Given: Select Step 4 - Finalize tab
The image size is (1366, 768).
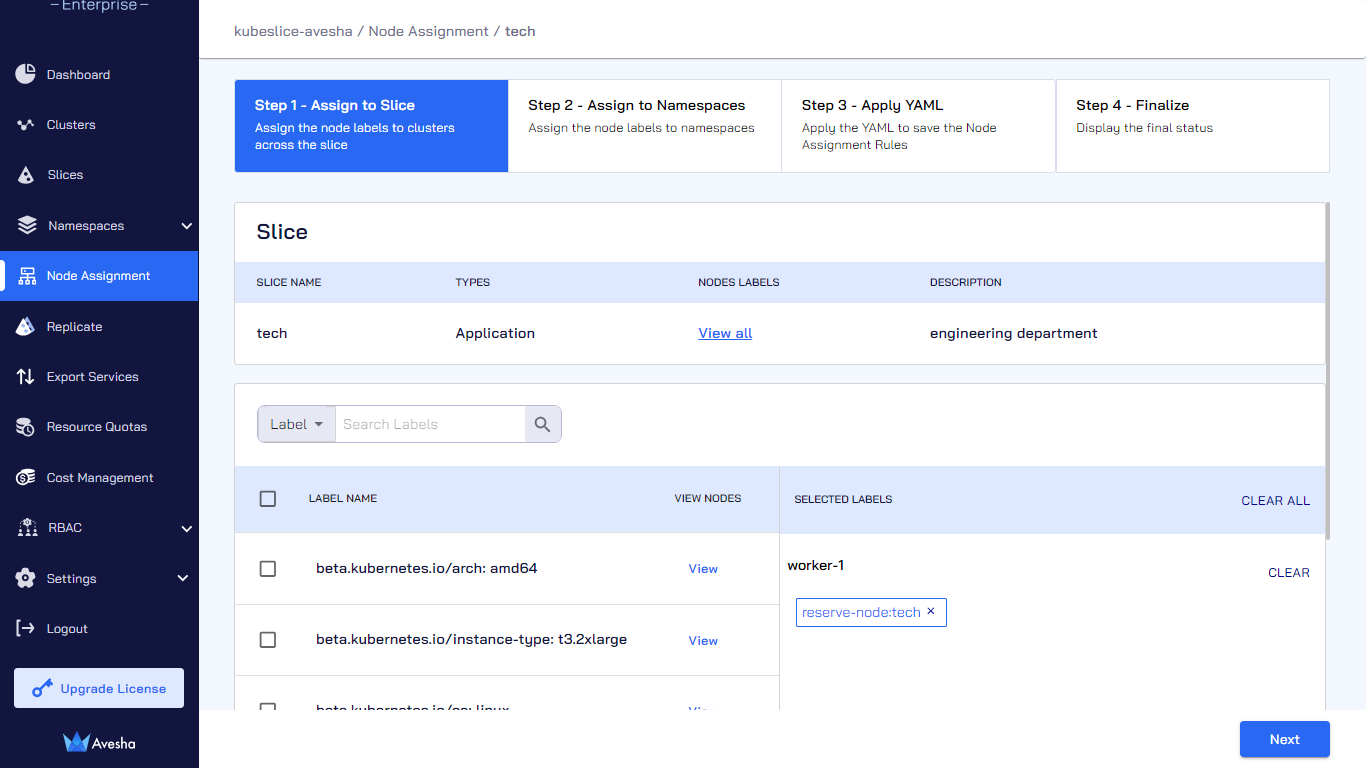Looking at the screenshot, I should tap(1193, 126).
